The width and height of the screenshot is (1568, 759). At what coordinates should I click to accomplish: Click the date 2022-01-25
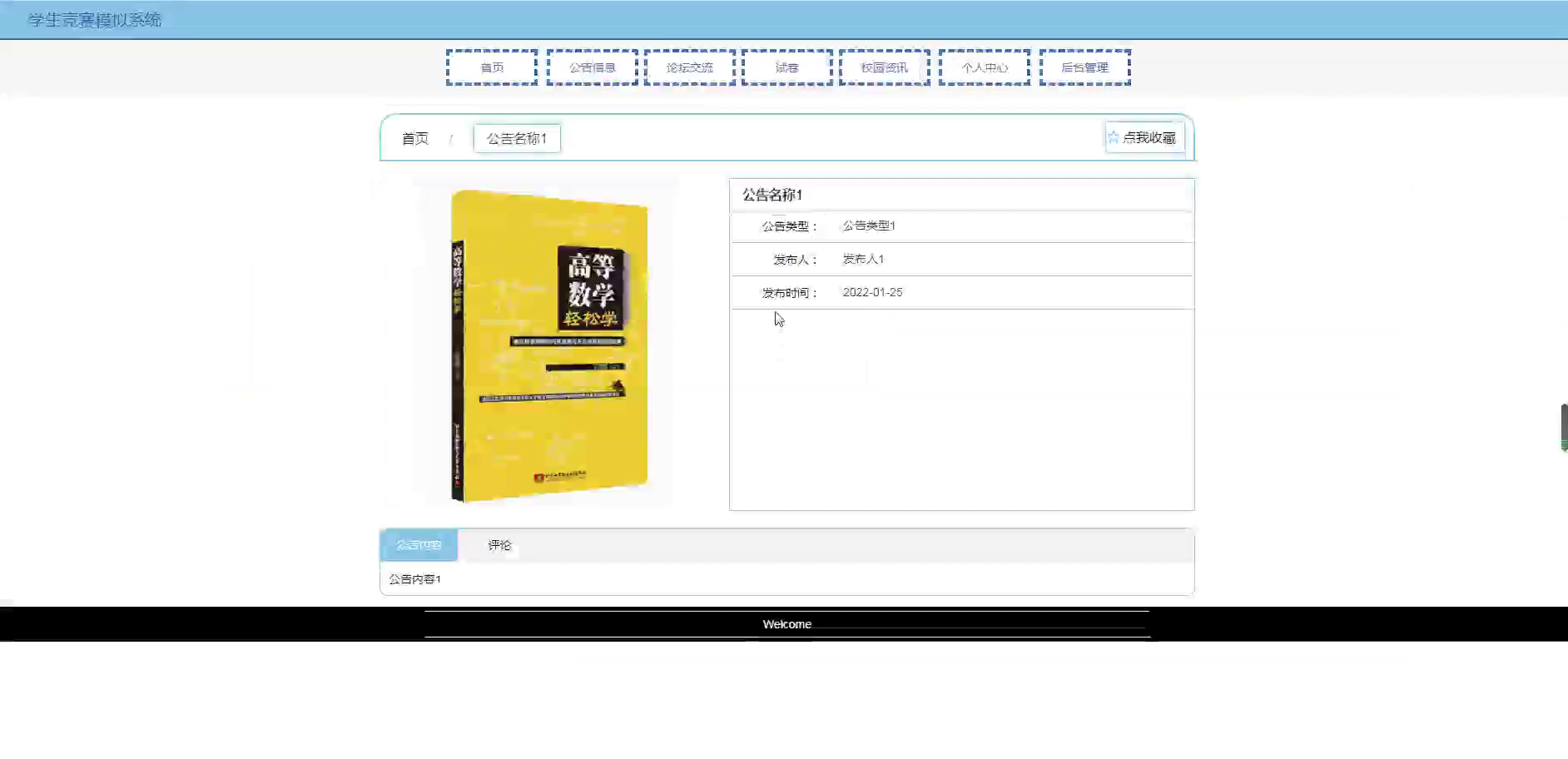coord(872,292)
